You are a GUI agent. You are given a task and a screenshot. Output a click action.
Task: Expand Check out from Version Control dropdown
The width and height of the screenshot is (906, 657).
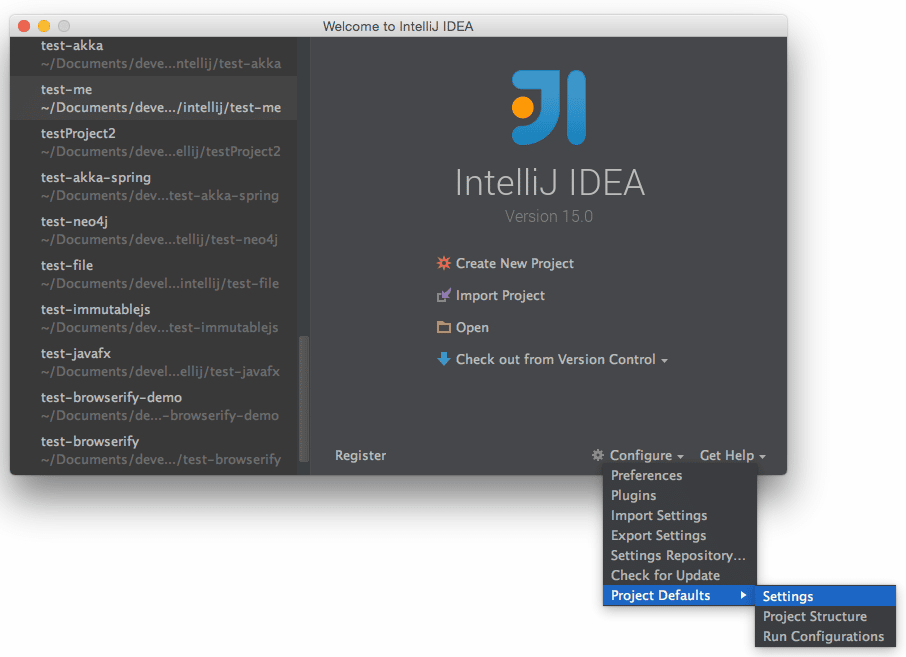tap(664, 361)
